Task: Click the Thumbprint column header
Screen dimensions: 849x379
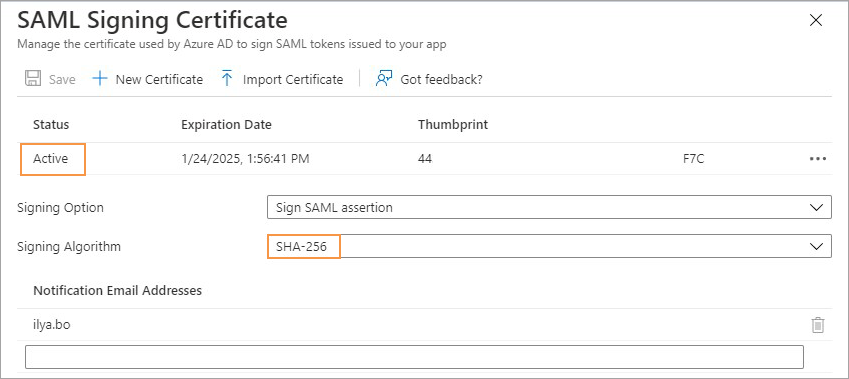Action: [x=453, y=125]
